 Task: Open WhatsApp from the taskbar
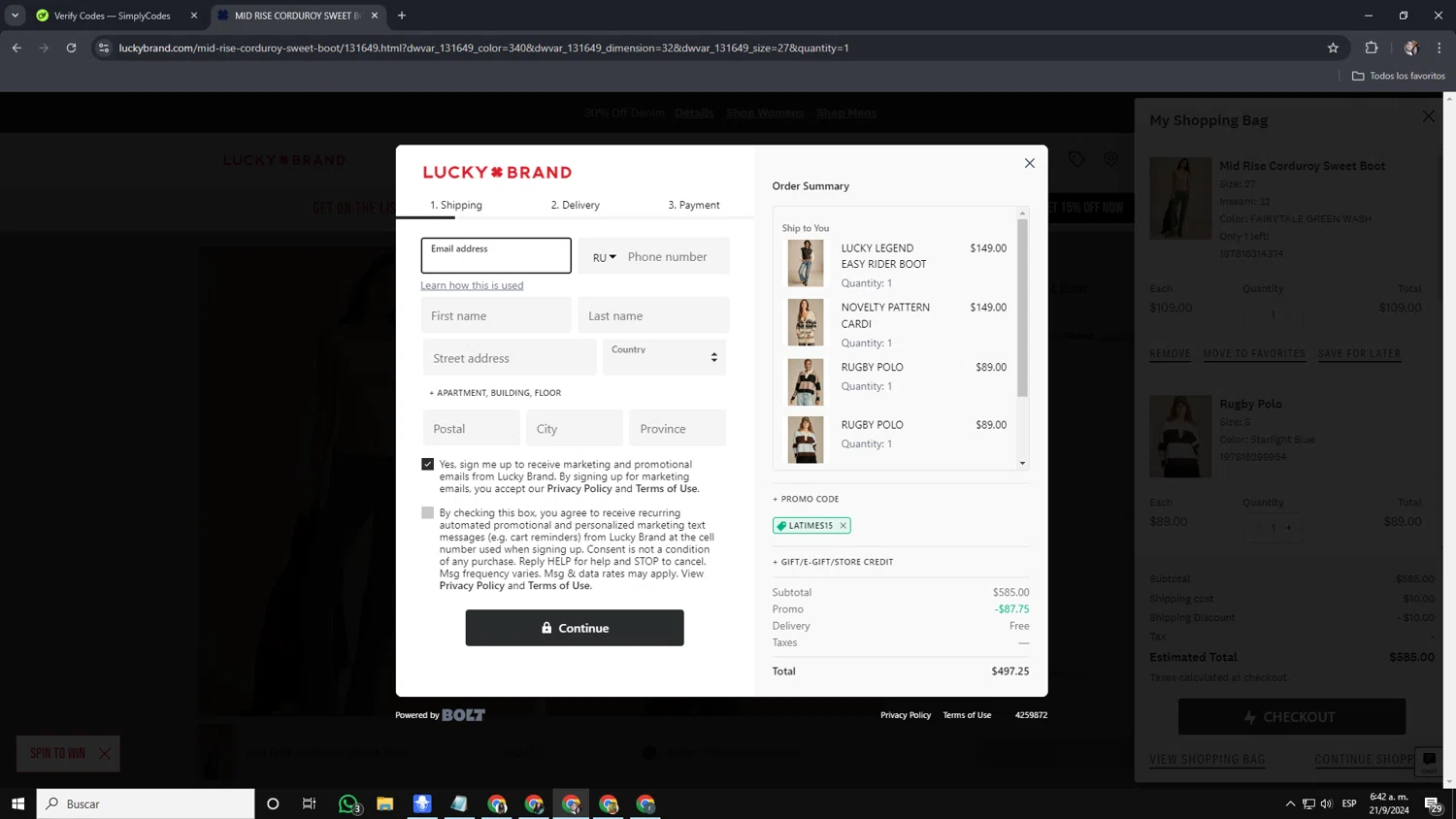click(348, 803)
